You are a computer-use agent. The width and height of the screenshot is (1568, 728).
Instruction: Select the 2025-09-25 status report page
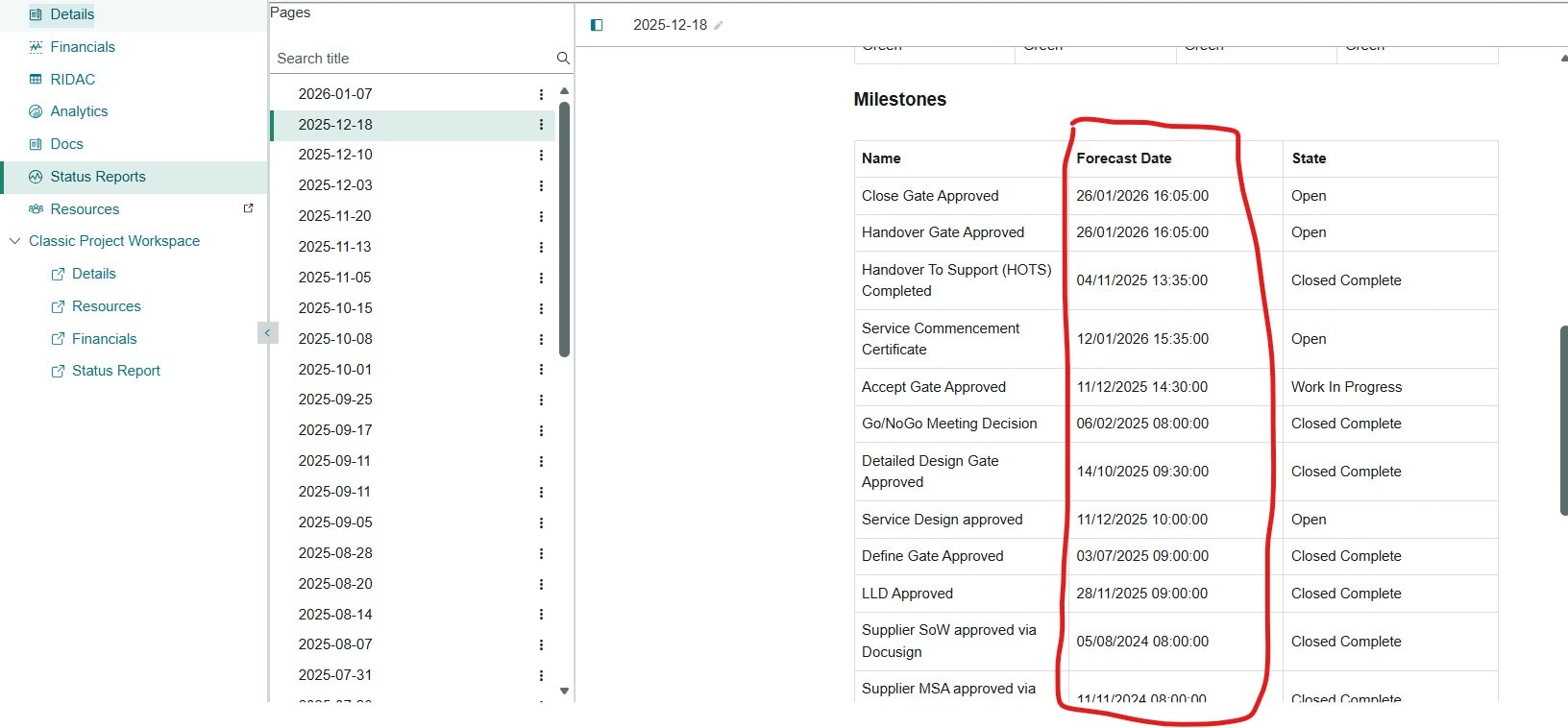point(334,400)
